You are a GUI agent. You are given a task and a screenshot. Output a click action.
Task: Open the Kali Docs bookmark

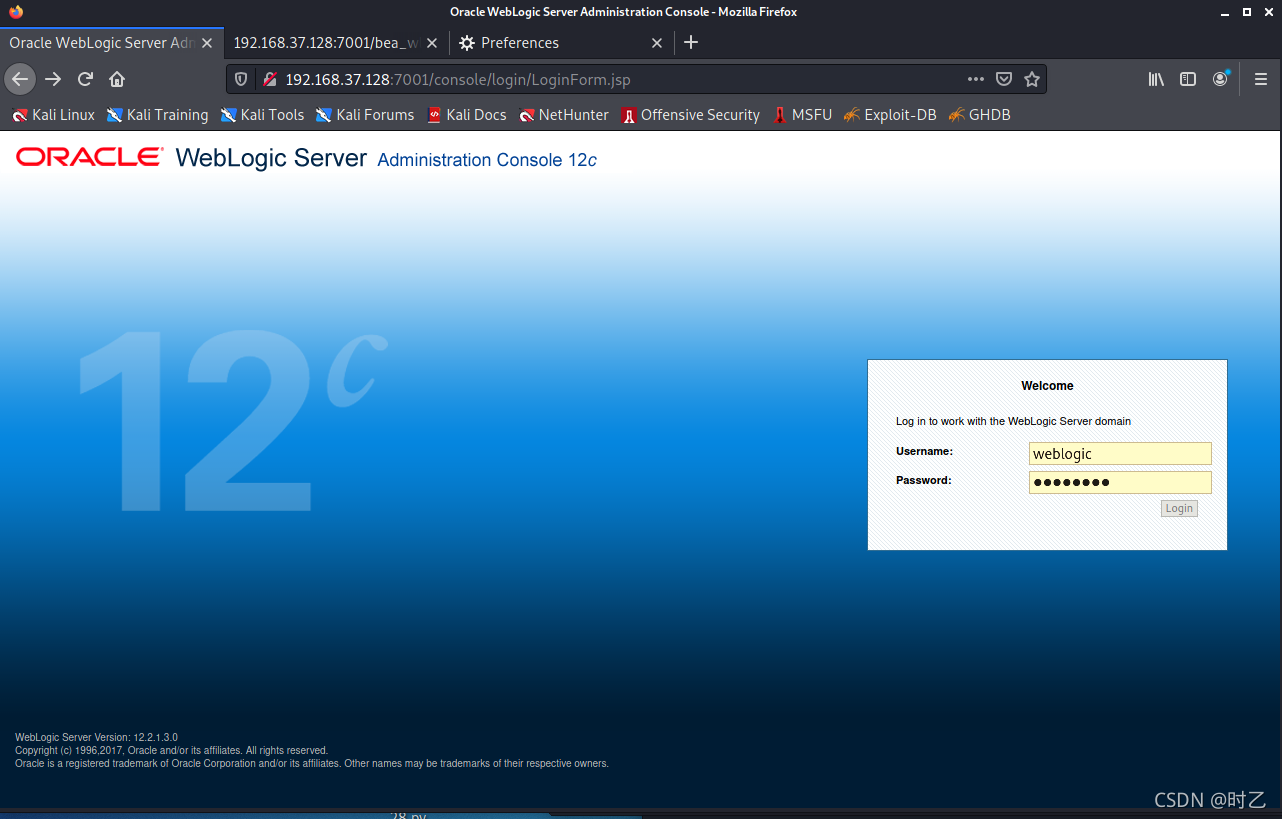(466, 115)
